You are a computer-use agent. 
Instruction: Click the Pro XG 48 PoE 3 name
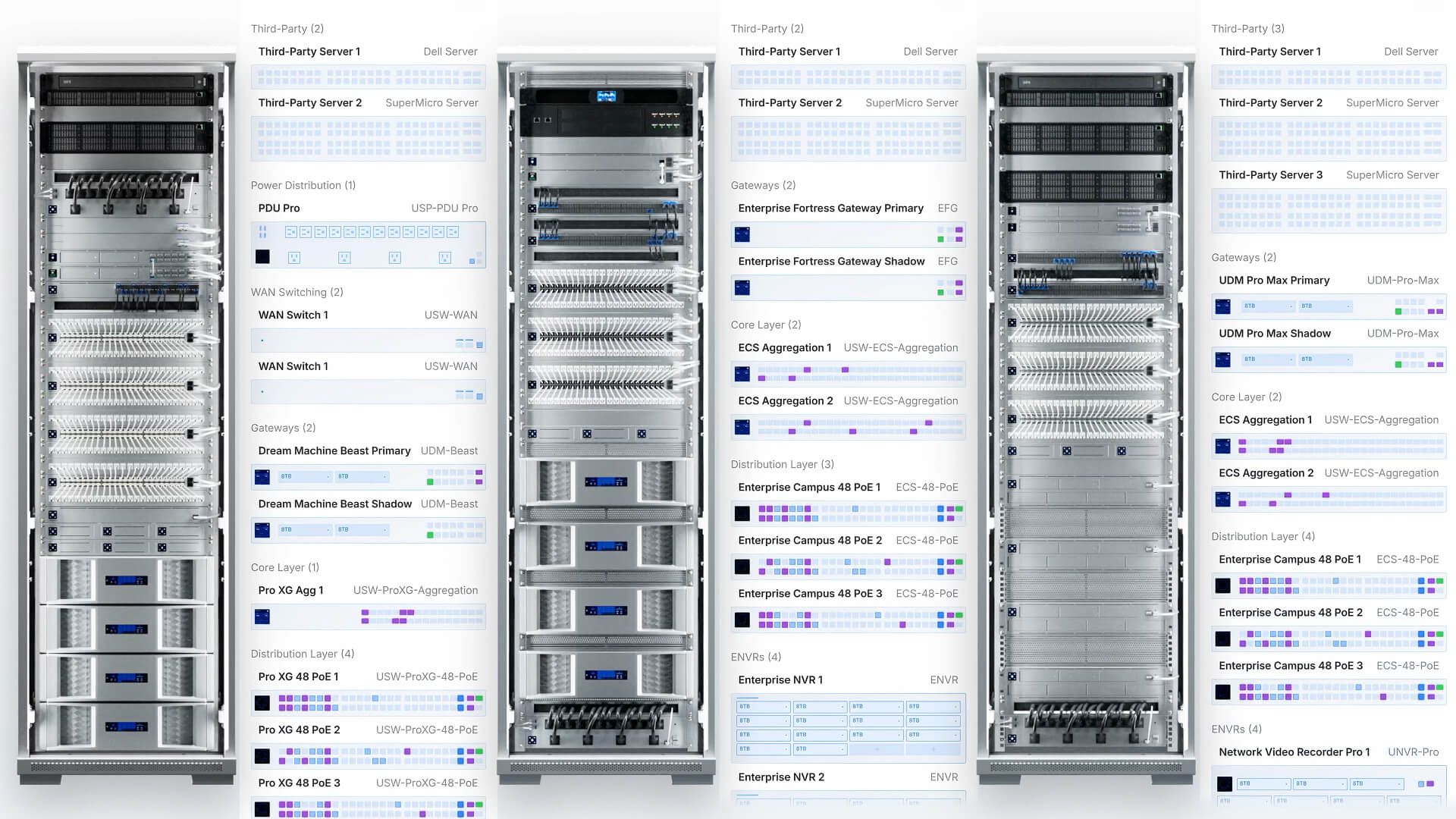tap(300, 783)
